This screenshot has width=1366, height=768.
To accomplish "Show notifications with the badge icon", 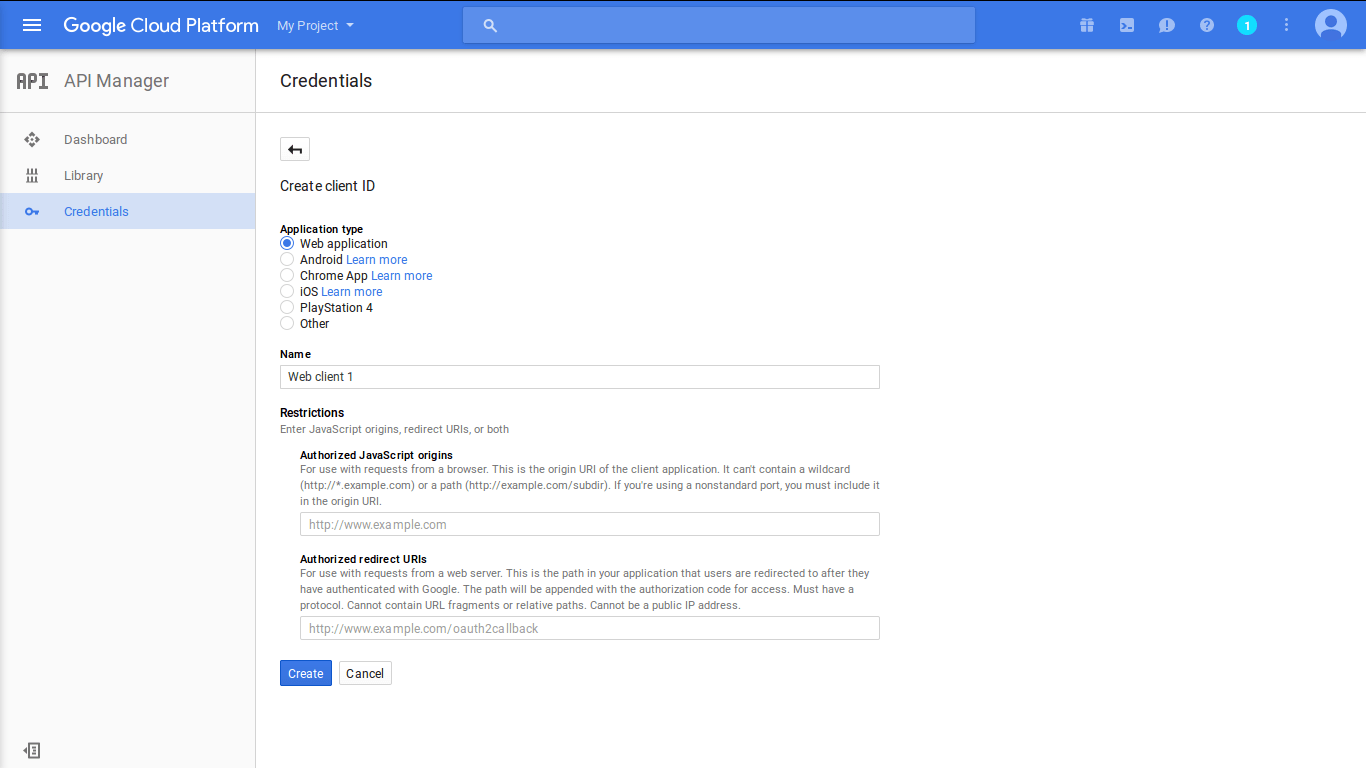I will tap(1247, 25).
